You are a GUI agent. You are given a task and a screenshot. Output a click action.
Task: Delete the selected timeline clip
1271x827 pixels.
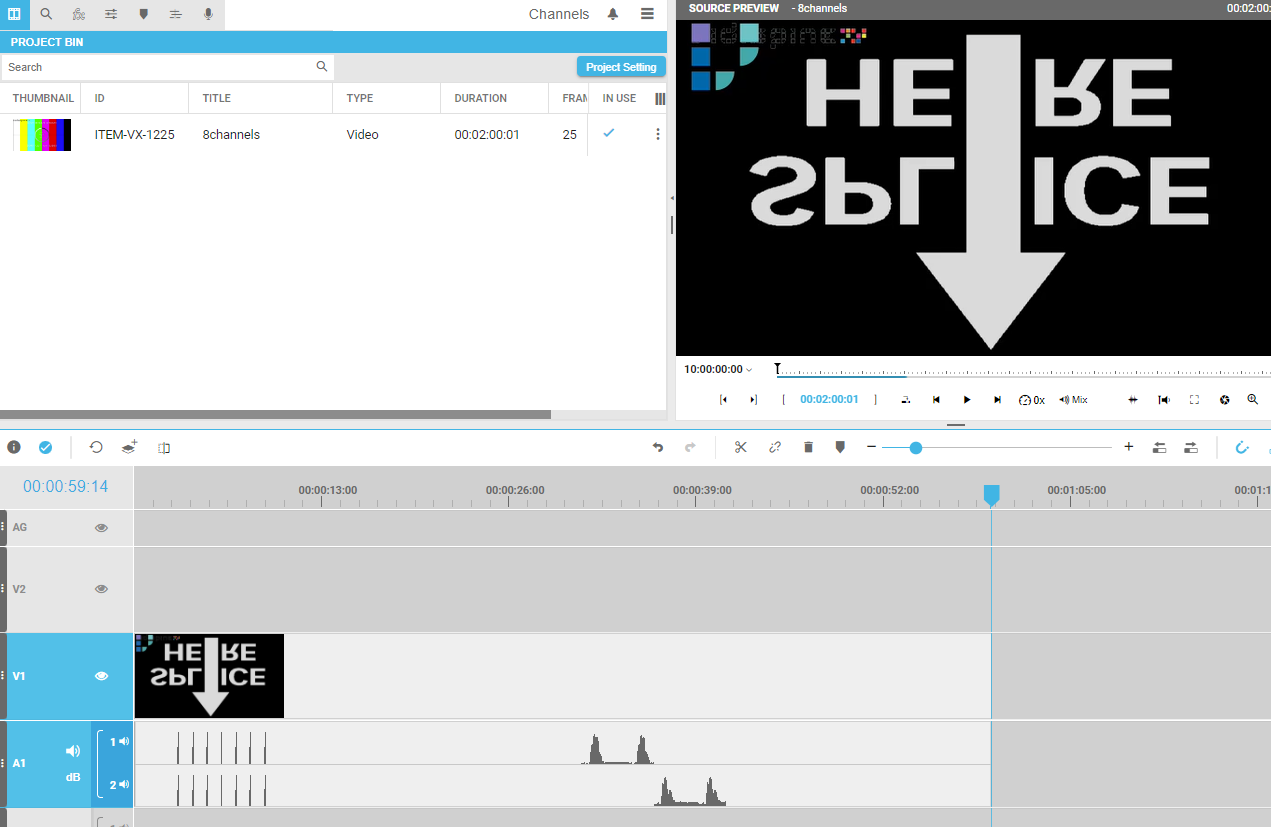[808, 447]
